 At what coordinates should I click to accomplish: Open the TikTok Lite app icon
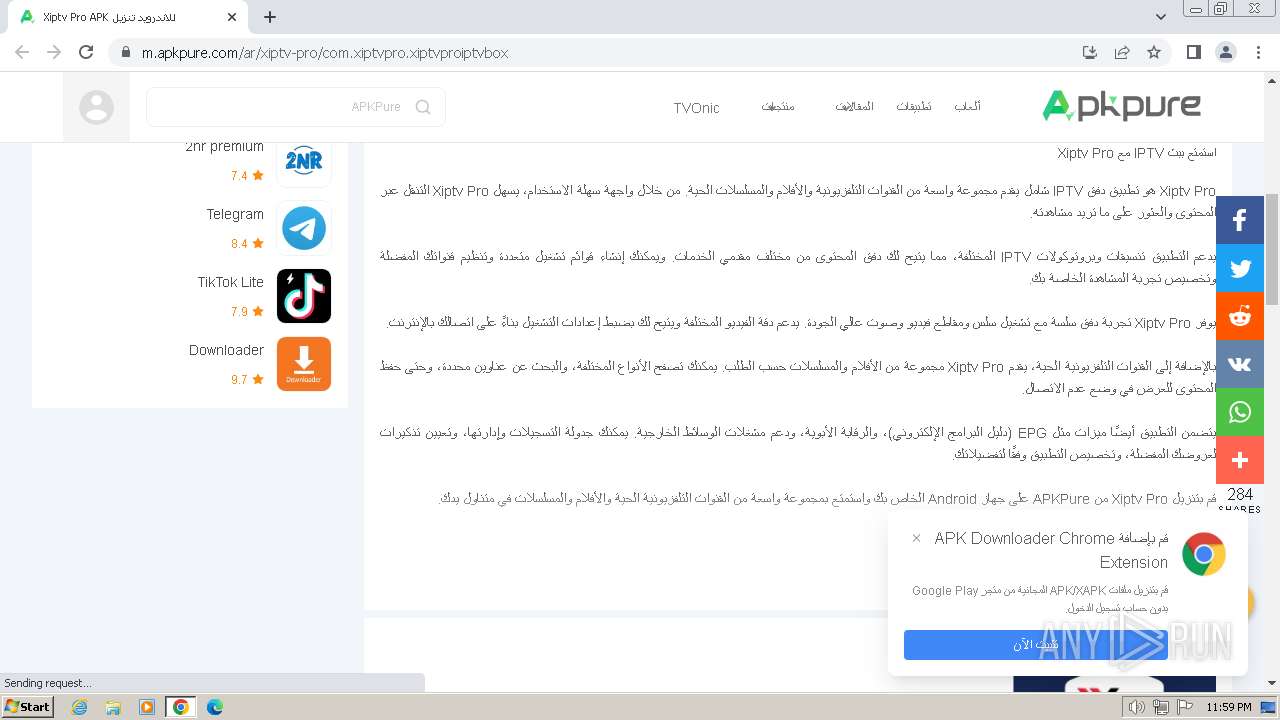click(304, 296)
